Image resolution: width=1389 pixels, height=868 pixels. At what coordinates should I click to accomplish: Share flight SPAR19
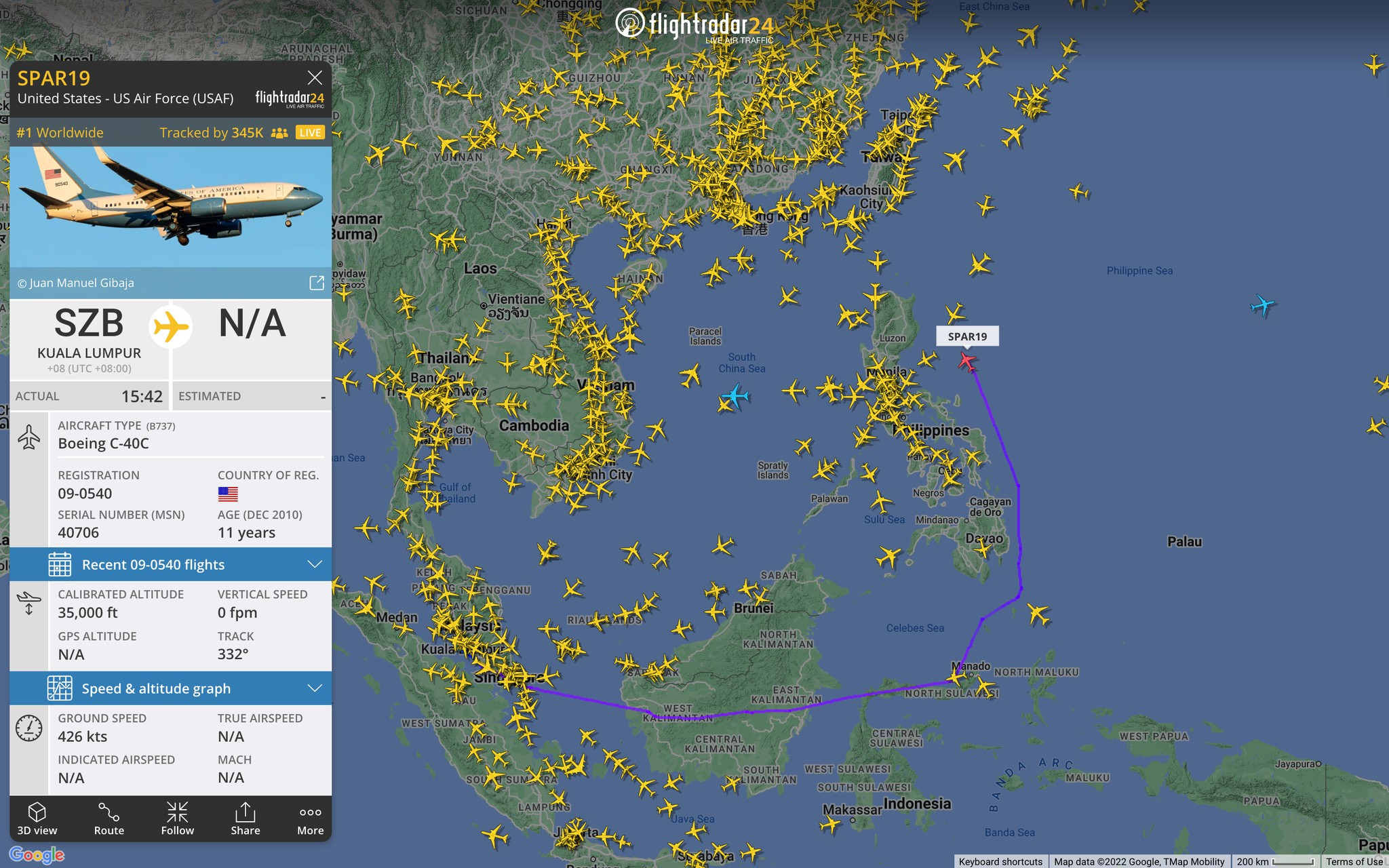pyautogui.click(x=245, y=818)
